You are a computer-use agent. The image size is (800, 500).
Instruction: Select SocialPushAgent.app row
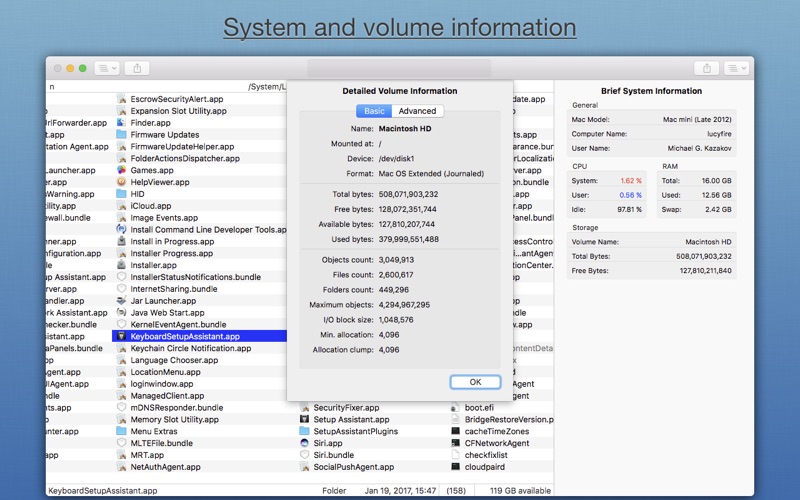pos(372,466)
